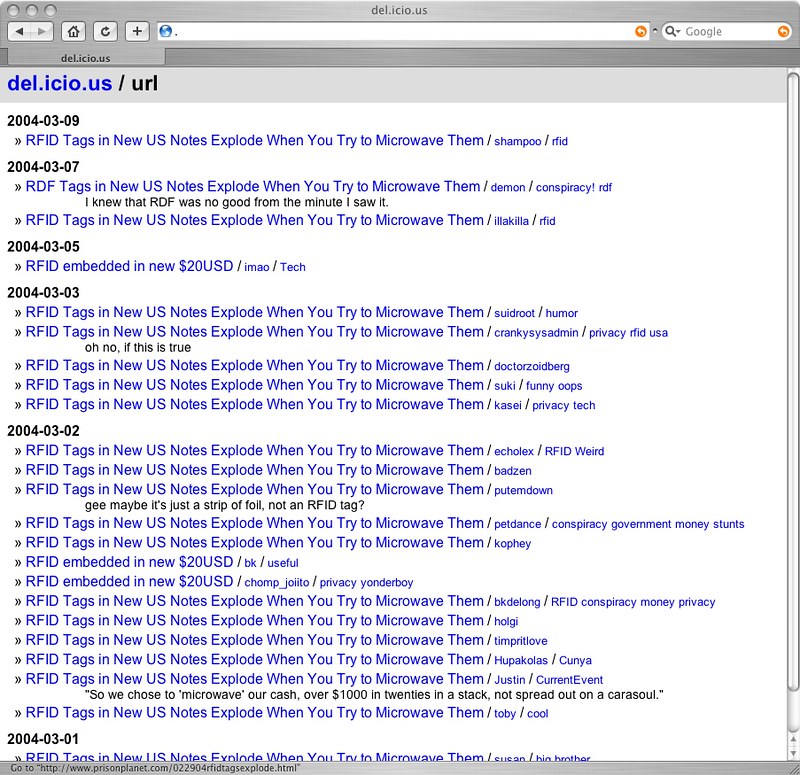Click the vertical scrollbar thumb
The width and height of the screenshot is (800, 775).
point(792,383)
